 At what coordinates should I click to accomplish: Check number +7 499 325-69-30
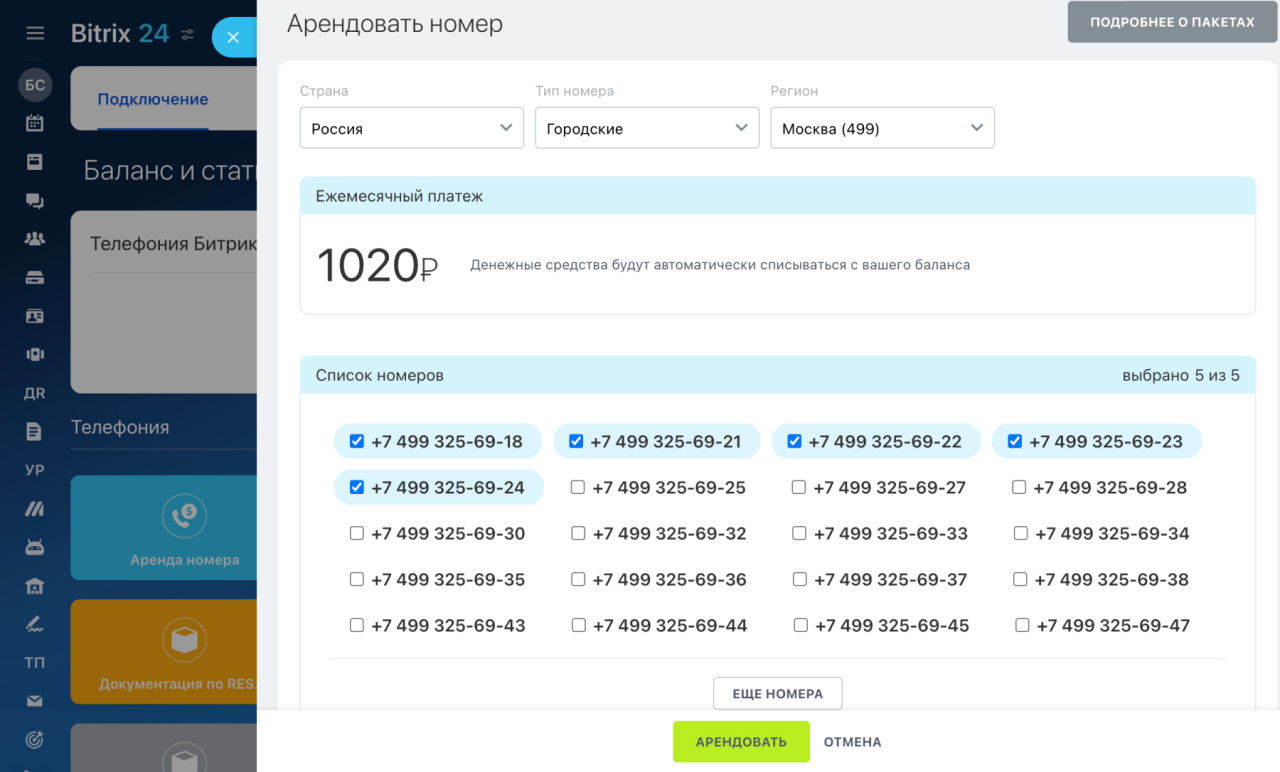[x=357, y=533]
